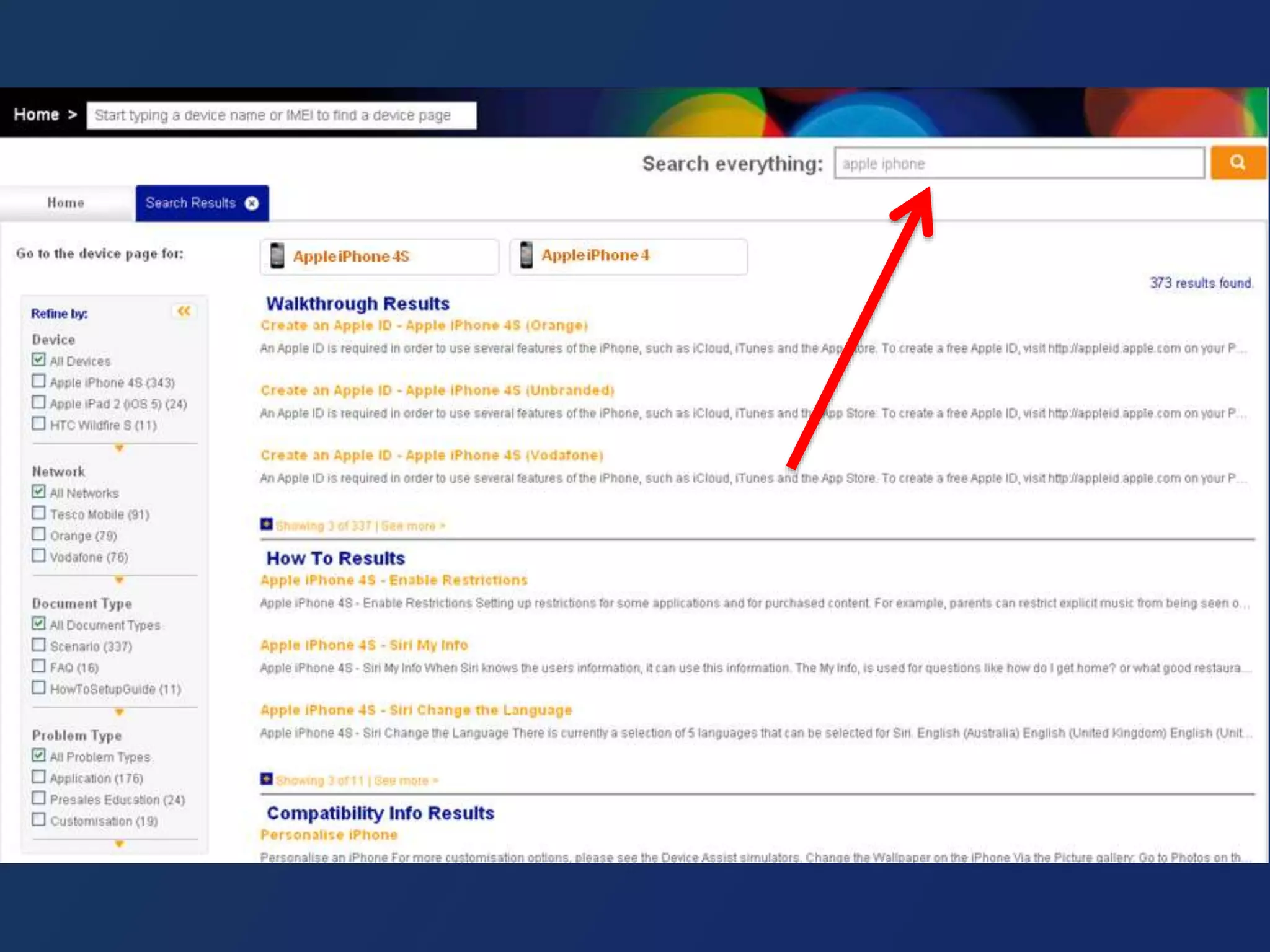The image size is (1270, 952).
Task: Show more Network filter options
Action: (x=119, y=580)
